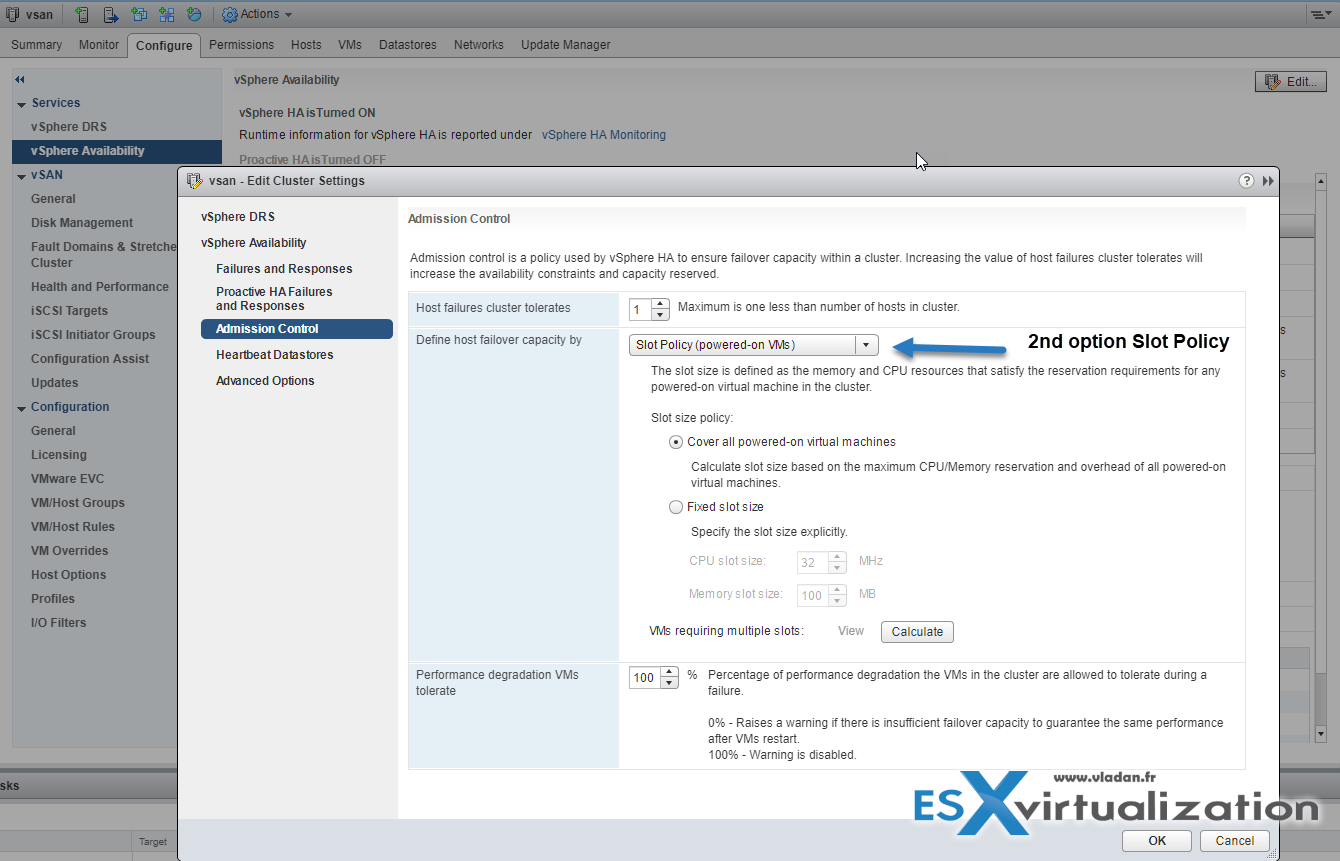Image resolution: width=1340 pixels, height=861 pixels.
Task: Increase Host failures cluster tolerates value
Action: 660,303
